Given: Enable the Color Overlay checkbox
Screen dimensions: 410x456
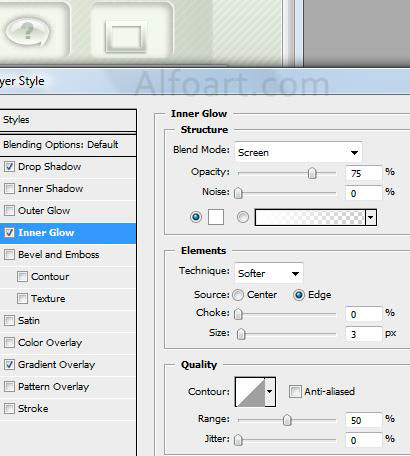Looking at the screenshot, I should point(9,342).
